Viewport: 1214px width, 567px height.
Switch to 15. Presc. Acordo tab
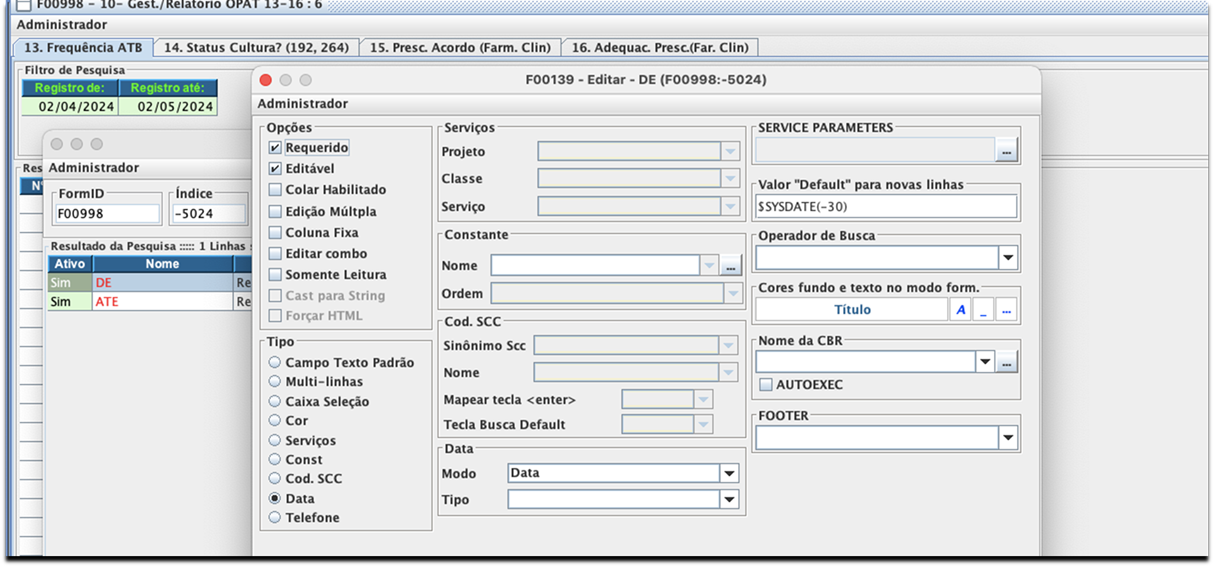coord(459,47)
